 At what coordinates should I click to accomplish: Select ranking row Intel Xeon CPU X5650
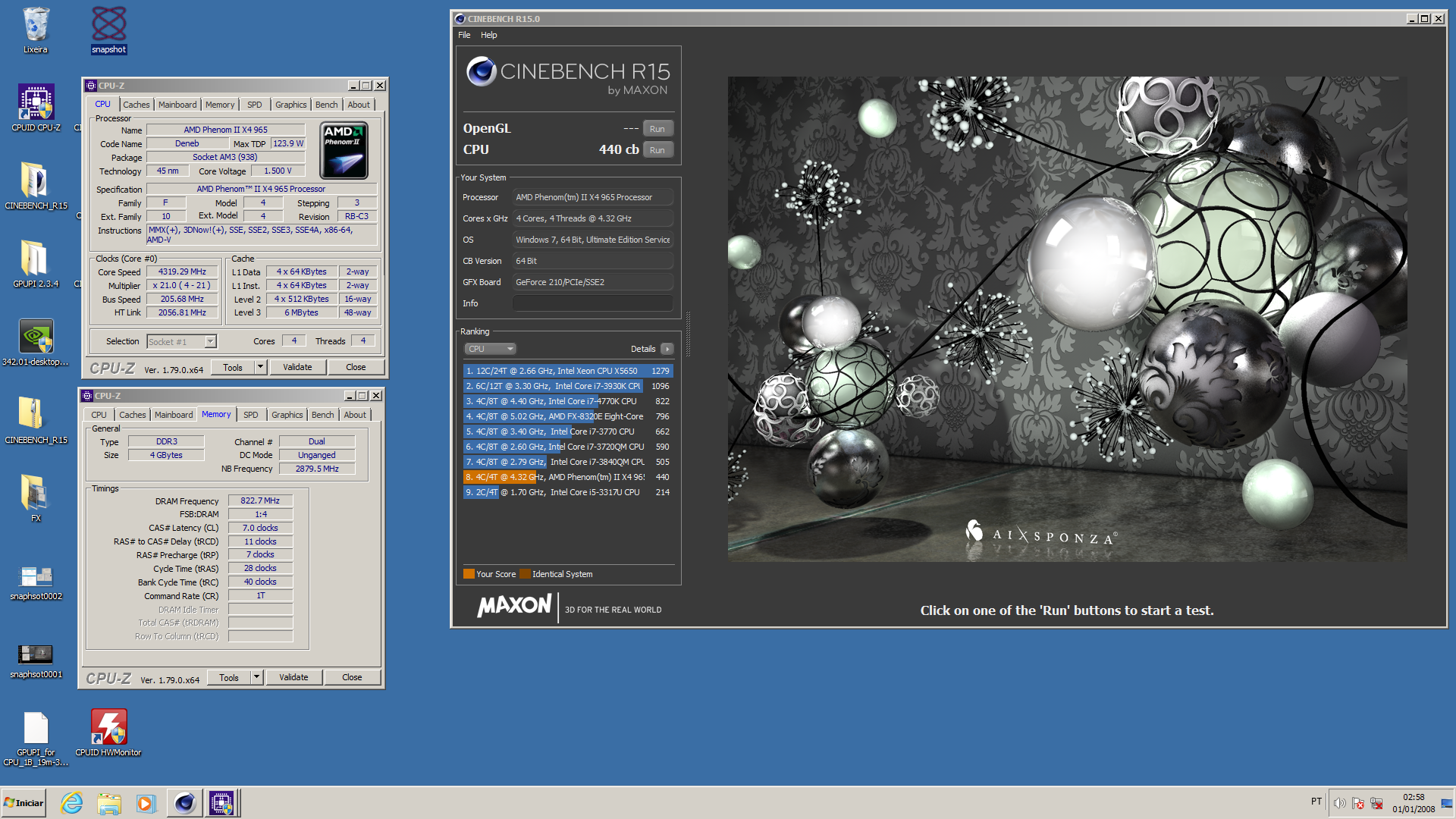pyautogui.click(x=568, y=371)
